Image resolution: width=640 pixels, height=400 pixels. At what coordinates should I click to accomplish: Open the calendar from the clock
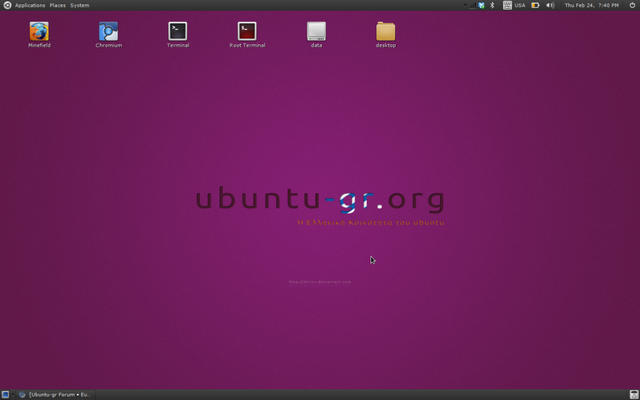591,5
